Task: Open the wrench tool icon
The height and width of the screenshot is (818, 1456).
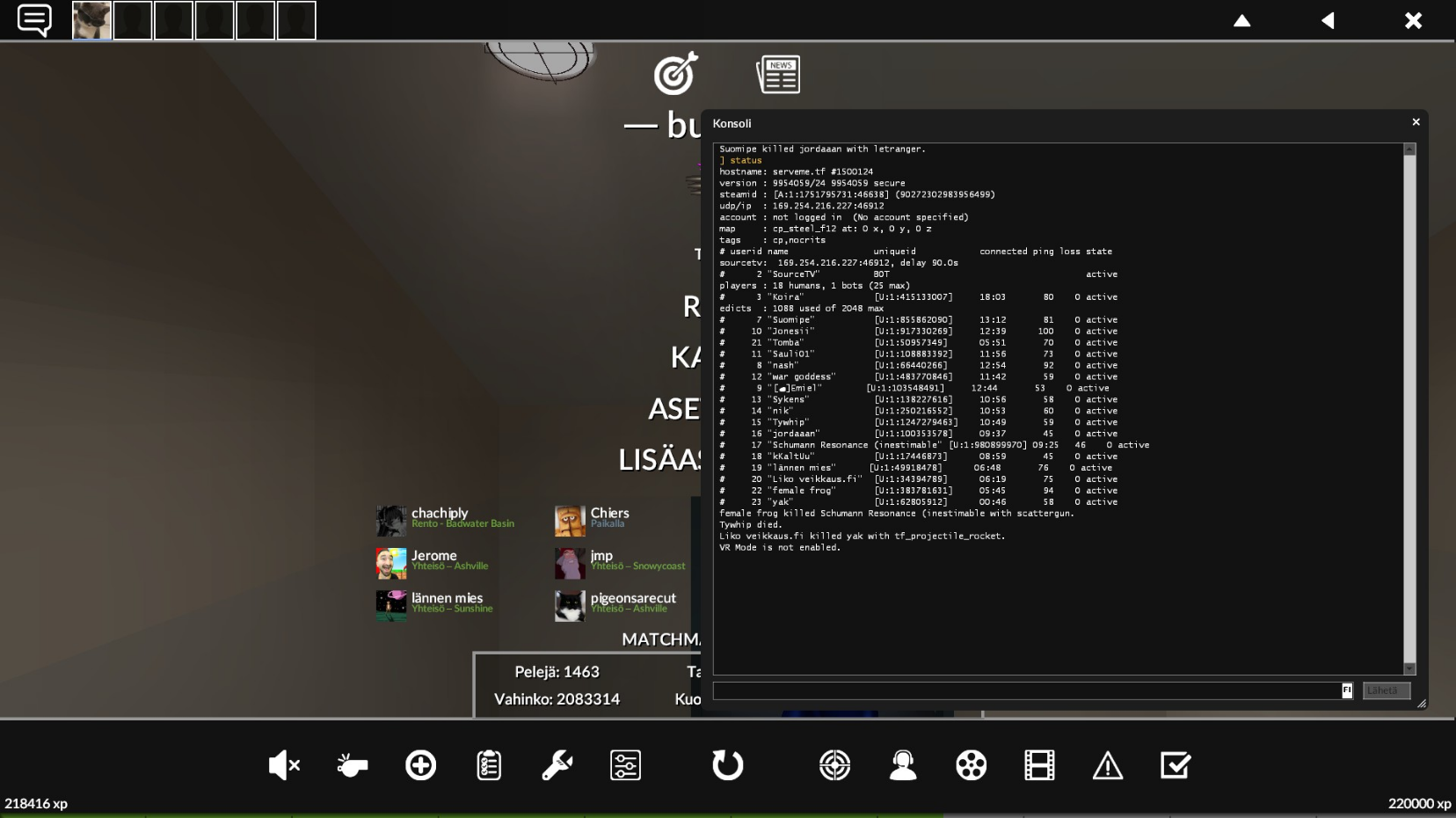Action: [x=557, y=765]
